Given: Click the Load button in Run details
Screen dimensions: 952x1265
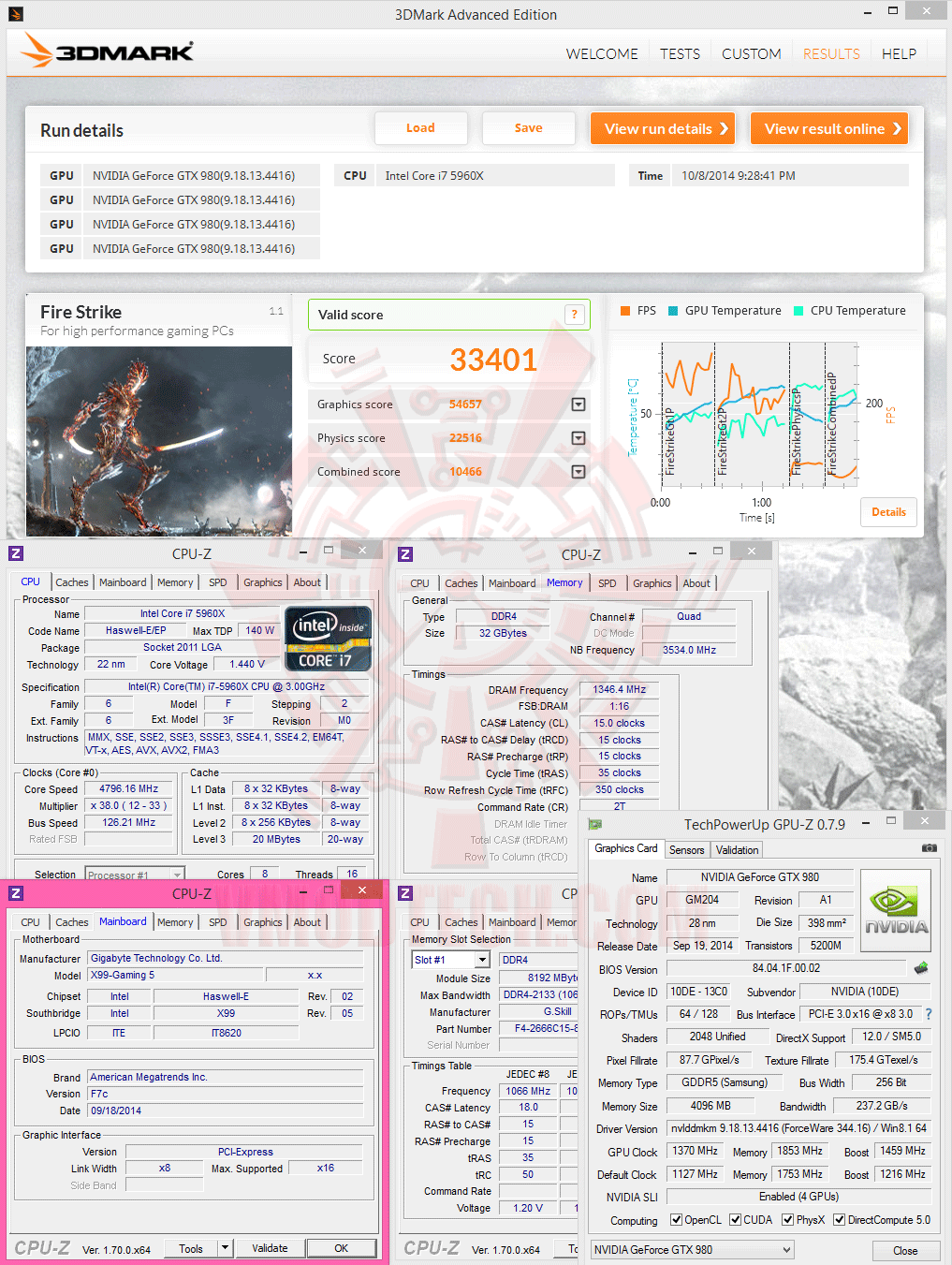Looking at the screenshot, I should pyautogui.click(x=421, y=128).
